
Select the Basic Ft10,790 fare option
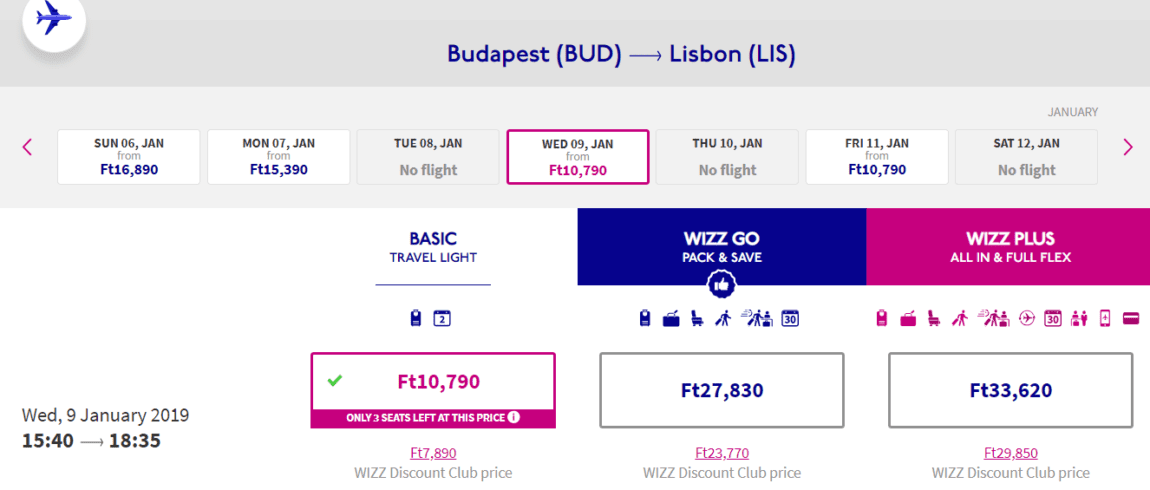pos(433,390)
